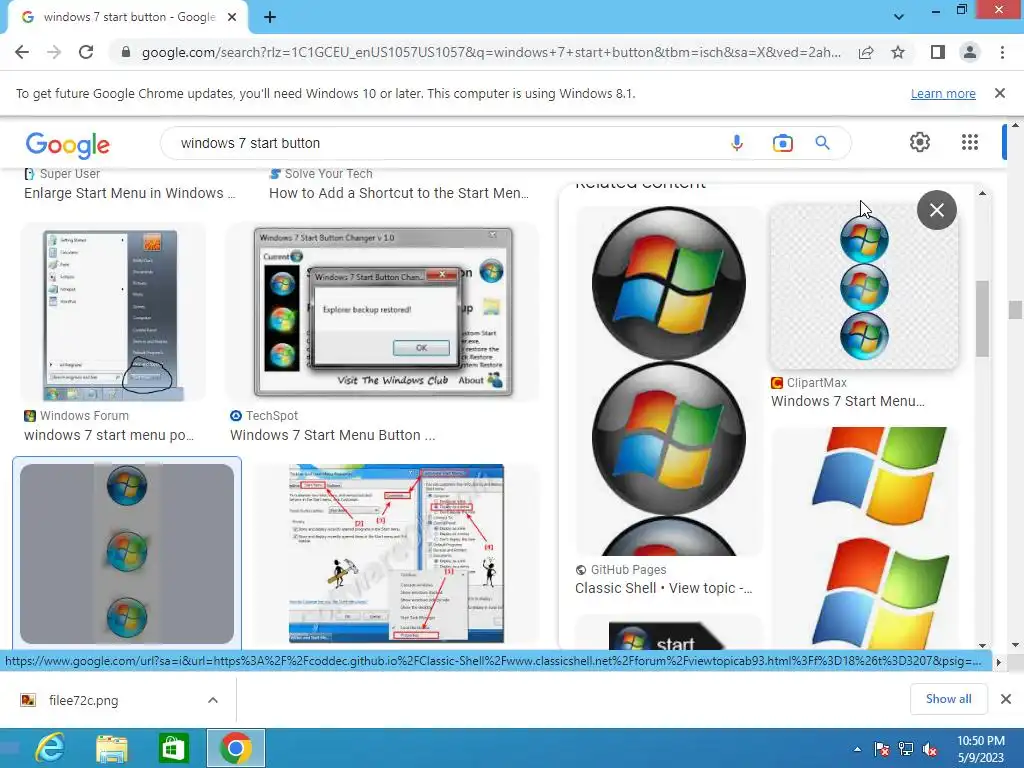
Task: Launch Internet Explorer from taskbar
Action: (x=50, y=748)
